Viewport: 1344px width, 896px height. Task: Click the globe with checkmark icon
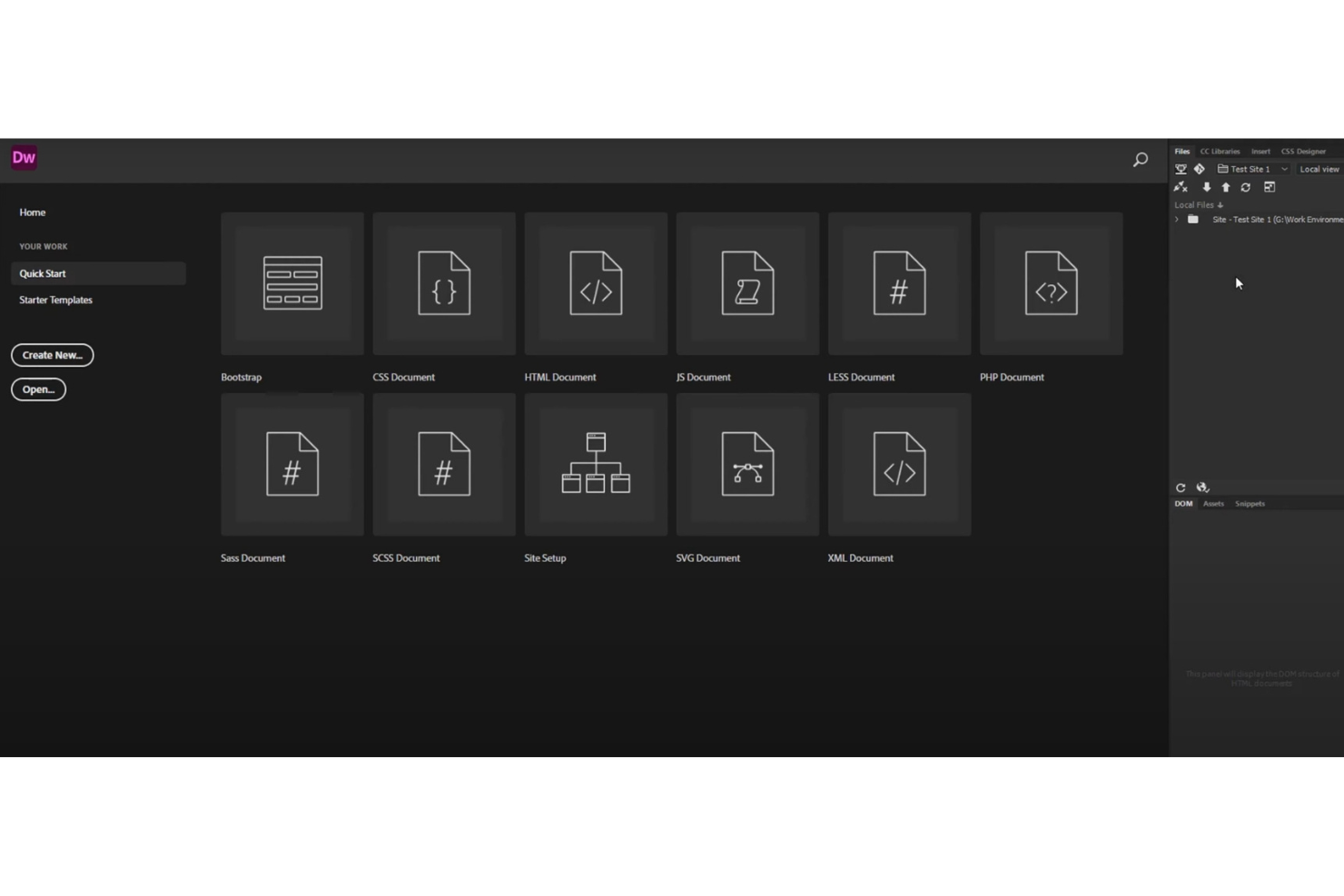(x=1202, y=487)
